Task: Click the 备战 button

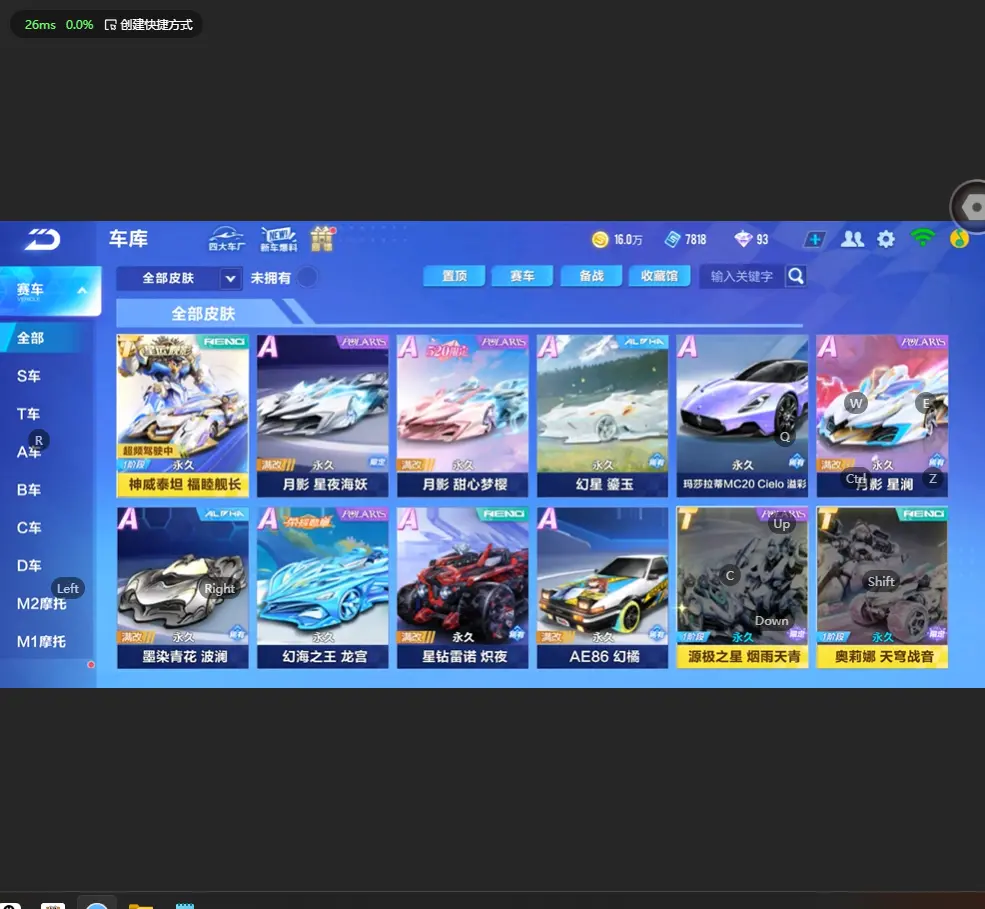Action: (591, 276)
